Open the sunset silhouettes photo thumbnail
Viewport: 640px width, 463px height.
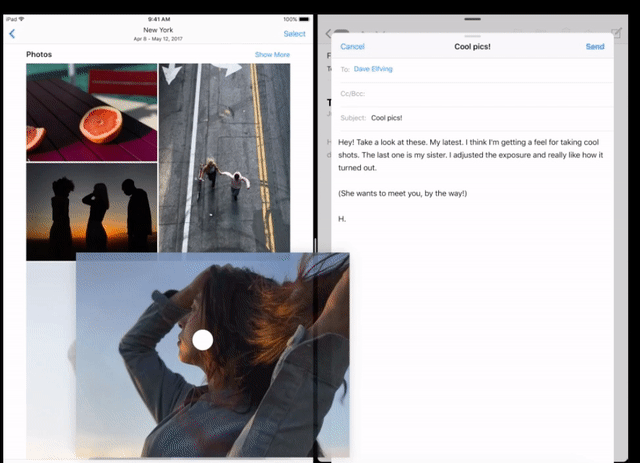coord(91,211)
